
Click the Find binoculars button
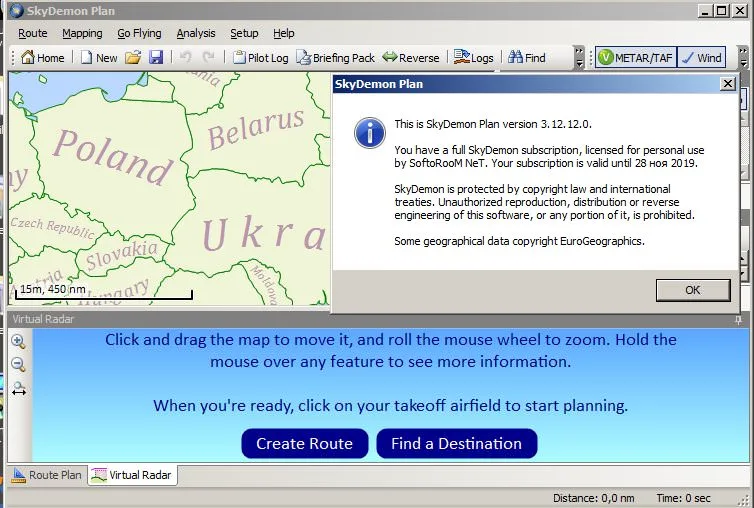[x=527, y=58]
